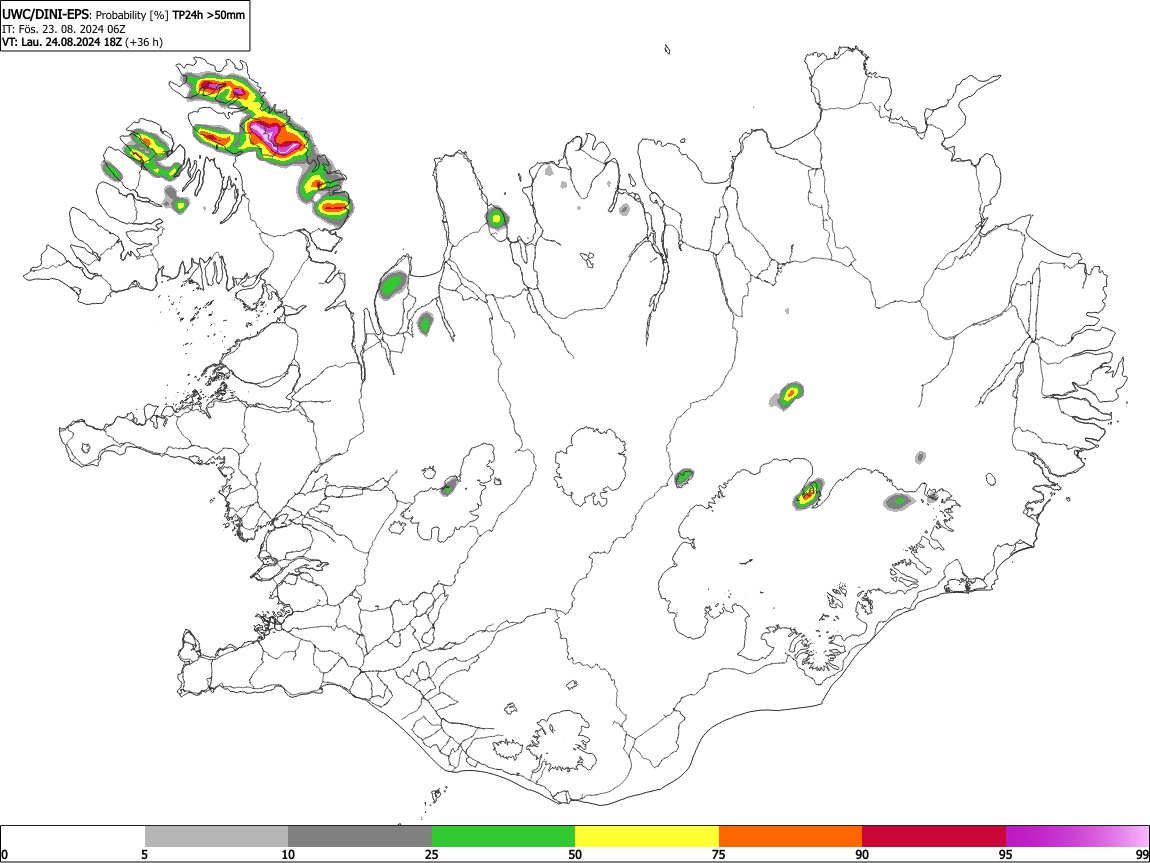The height and width of the screenshot is (863, 1150).
Task: Click the purple high-probability core in the Westfjords
Action: (270, 137)
